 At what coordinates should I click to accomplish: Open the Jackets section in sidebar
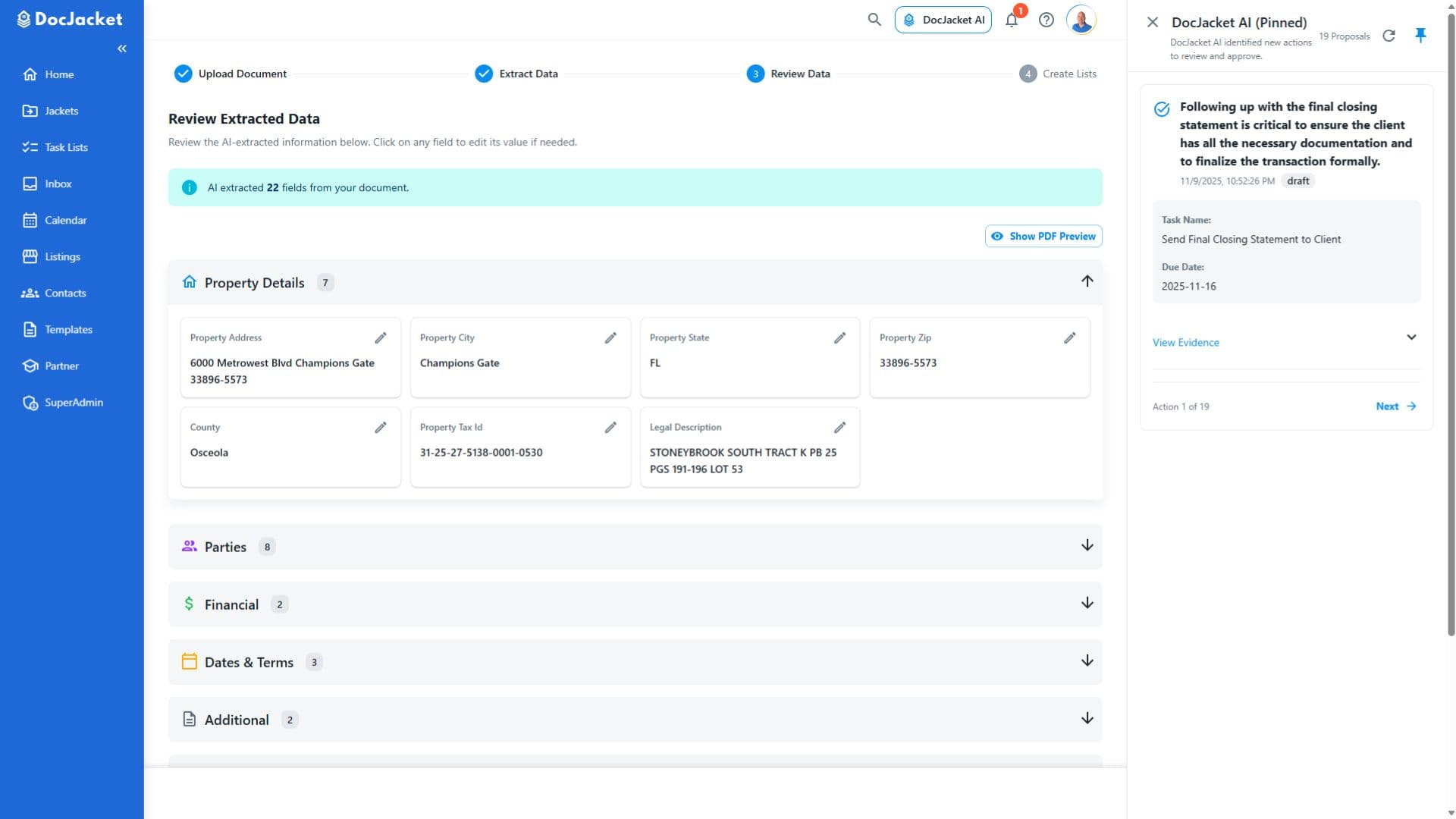pos(61,111)
